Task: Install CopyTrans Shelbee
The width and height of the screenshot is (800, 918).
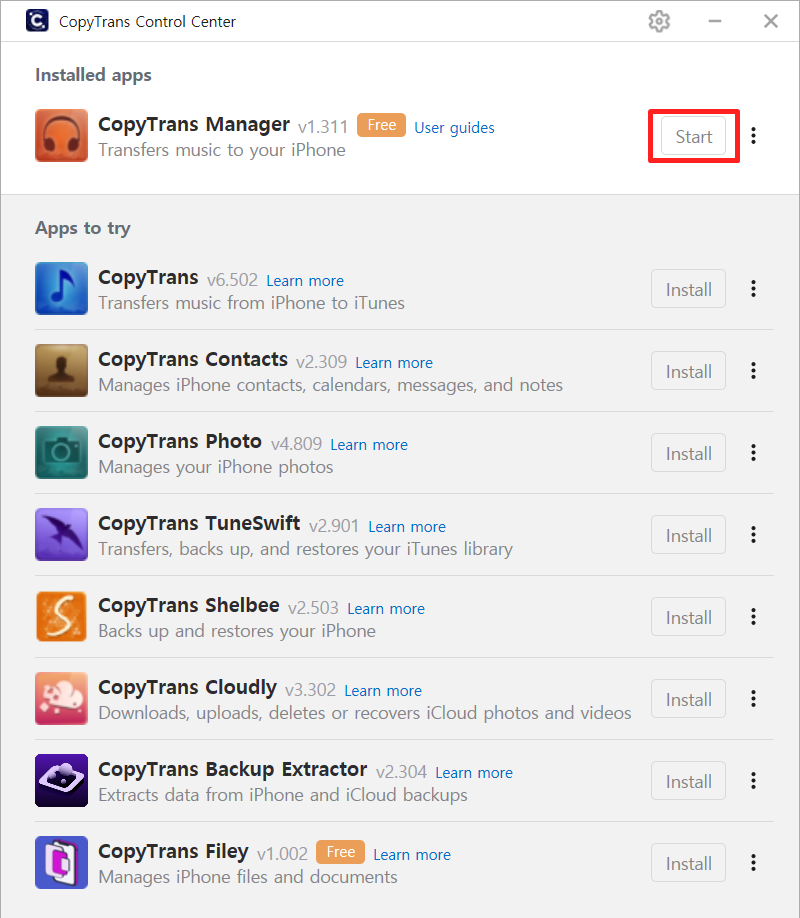Action: [688, 616]
